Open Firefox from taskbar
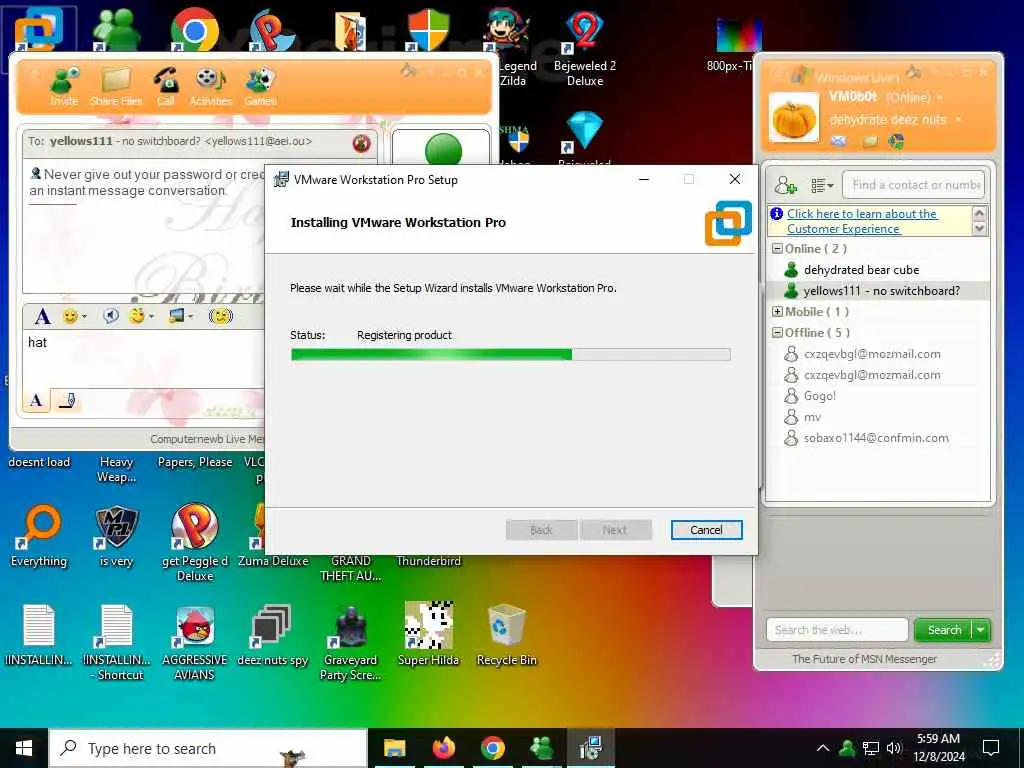Screen dimensions: 1024x768 [443, 748]
